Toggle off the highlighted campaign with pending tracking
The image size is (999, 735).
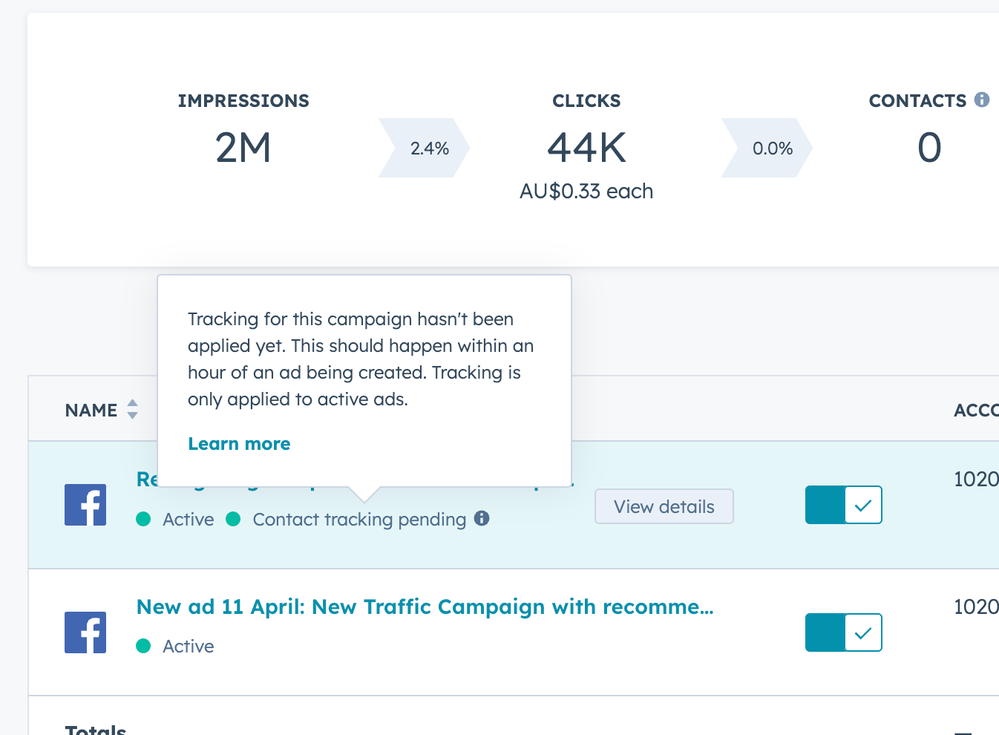tap(843, 506)
